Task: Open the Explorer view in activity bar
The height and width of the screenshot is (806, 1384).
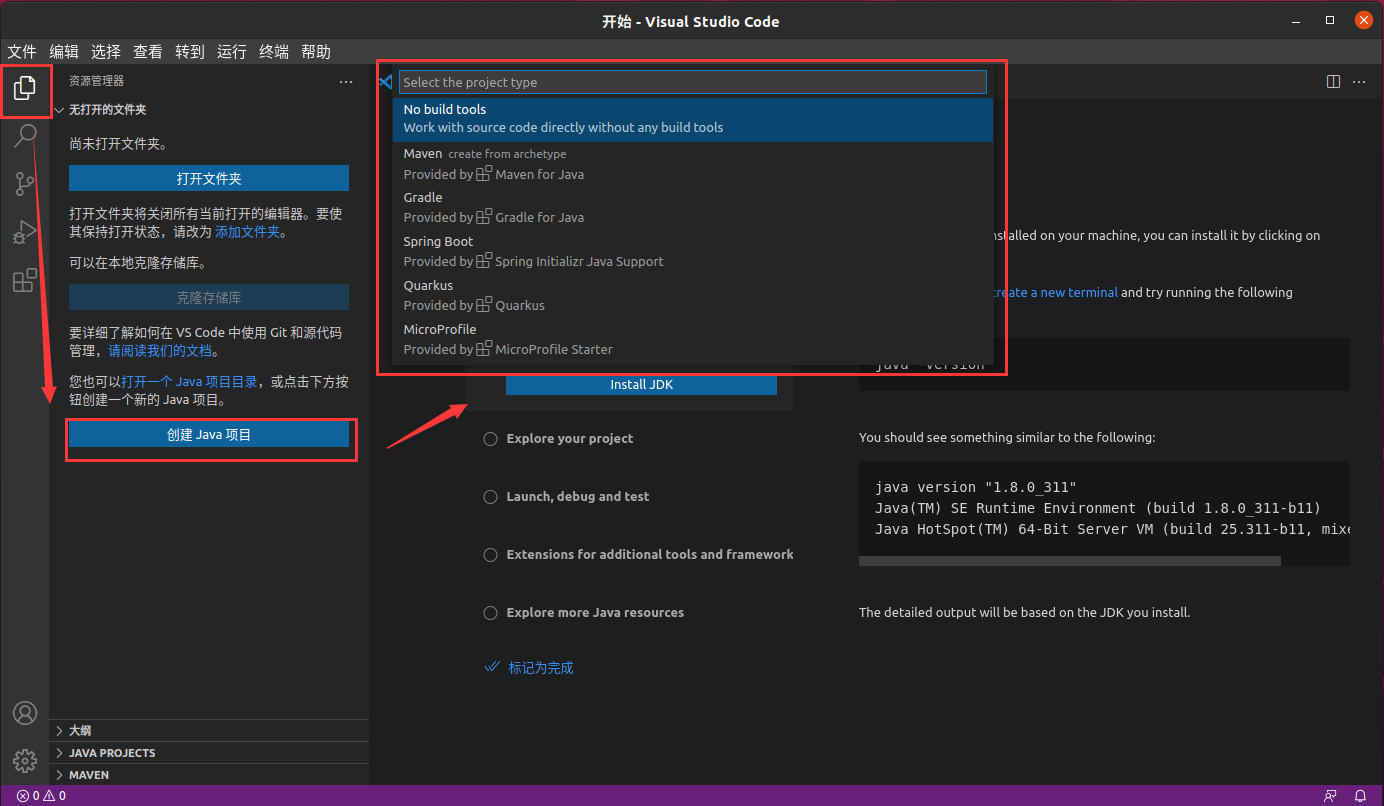Action: coord(25,89)
